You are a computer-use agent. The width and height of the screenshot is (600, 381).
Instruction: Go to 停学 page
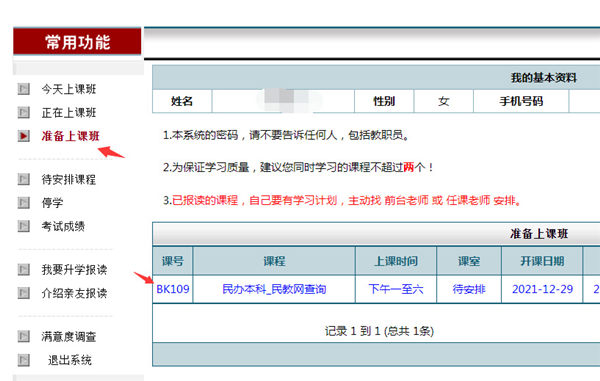52,202
